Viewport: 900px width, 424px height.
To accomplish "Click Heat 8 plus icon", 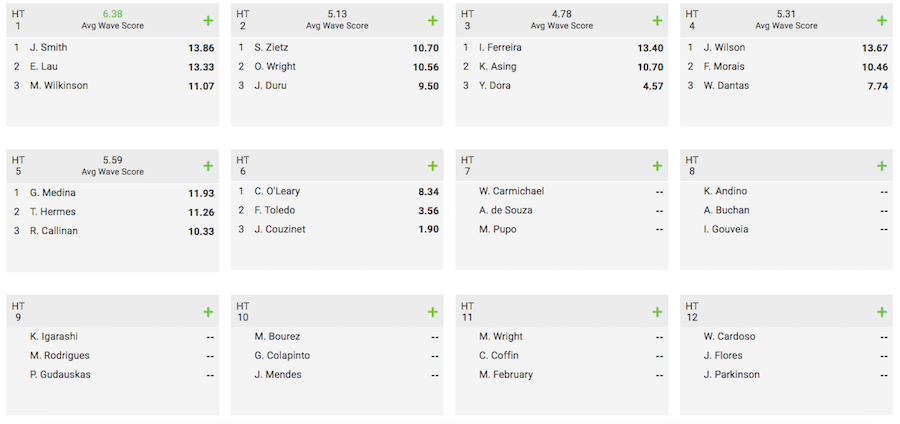I will click(x=882, y=166).
